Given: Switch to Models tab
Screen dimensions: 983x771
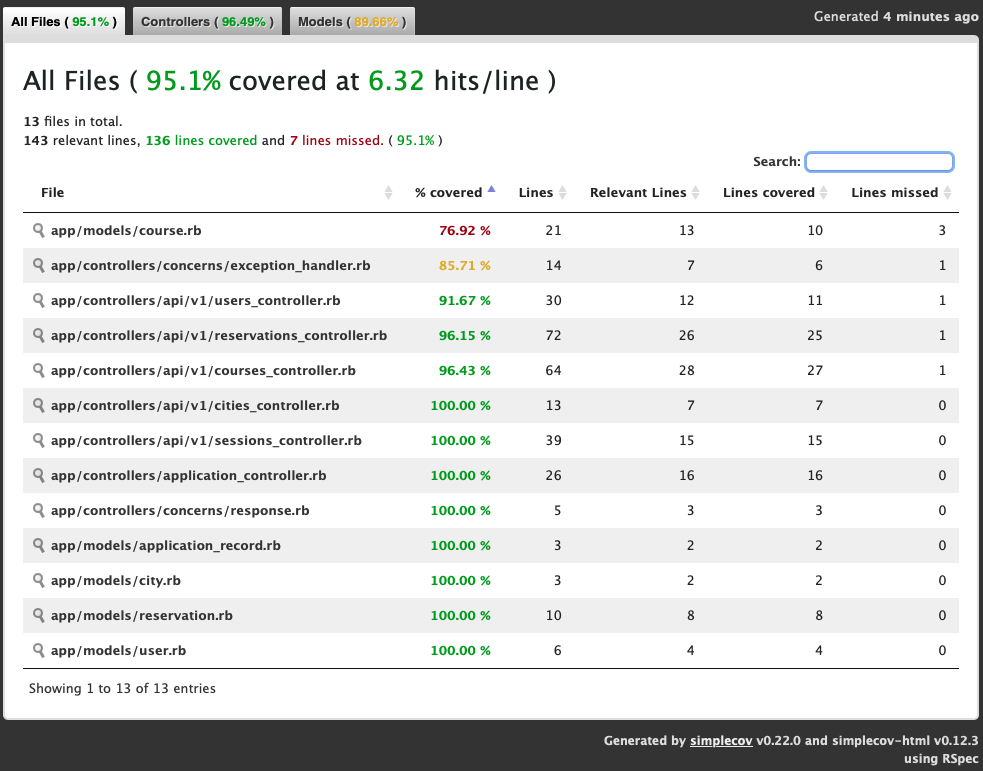Looking at the screenshot, I should tap(352, 22).
